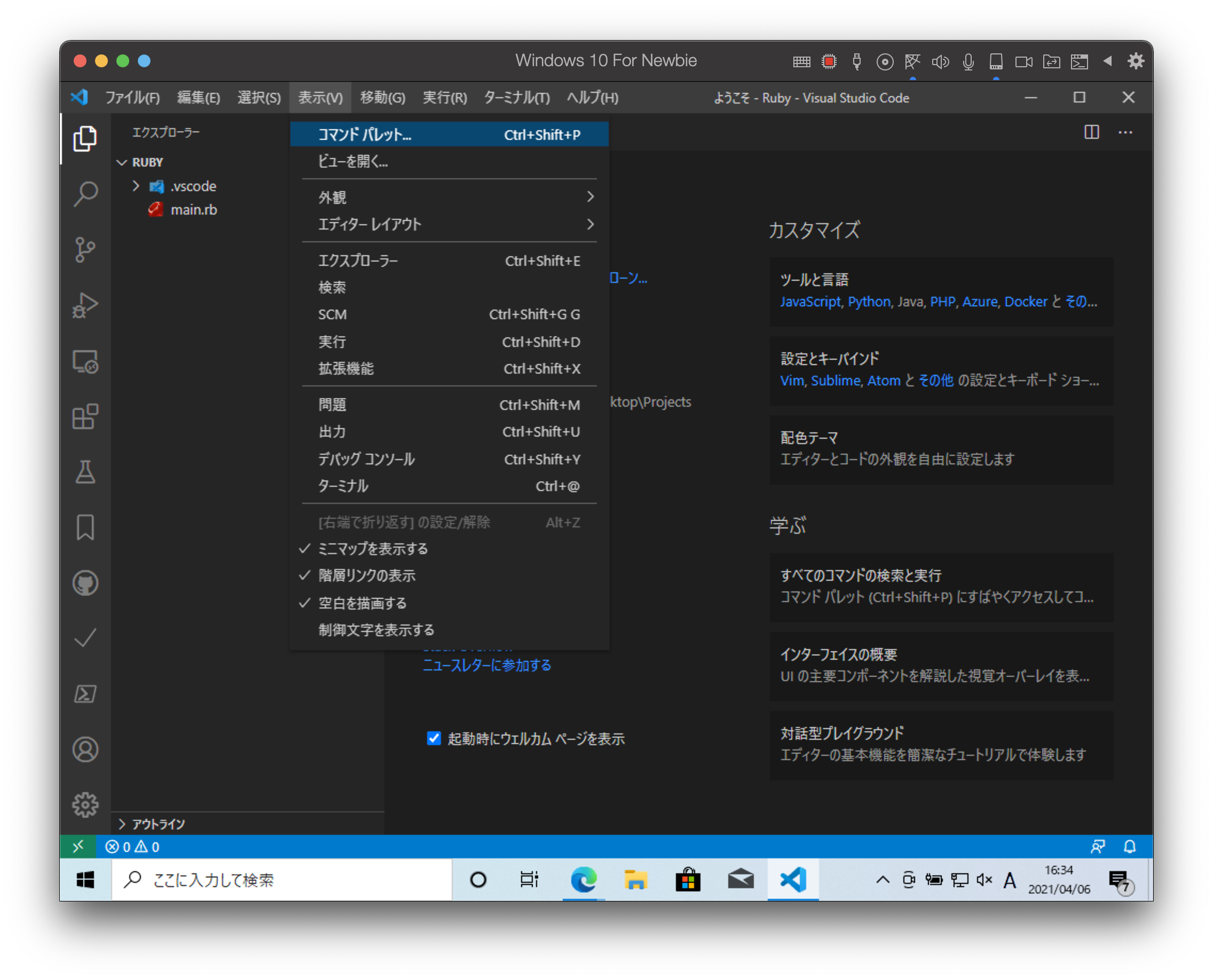The image size is (1213, 980).
Task: Click the ニュースレターに参加する link
Action: 487,665
